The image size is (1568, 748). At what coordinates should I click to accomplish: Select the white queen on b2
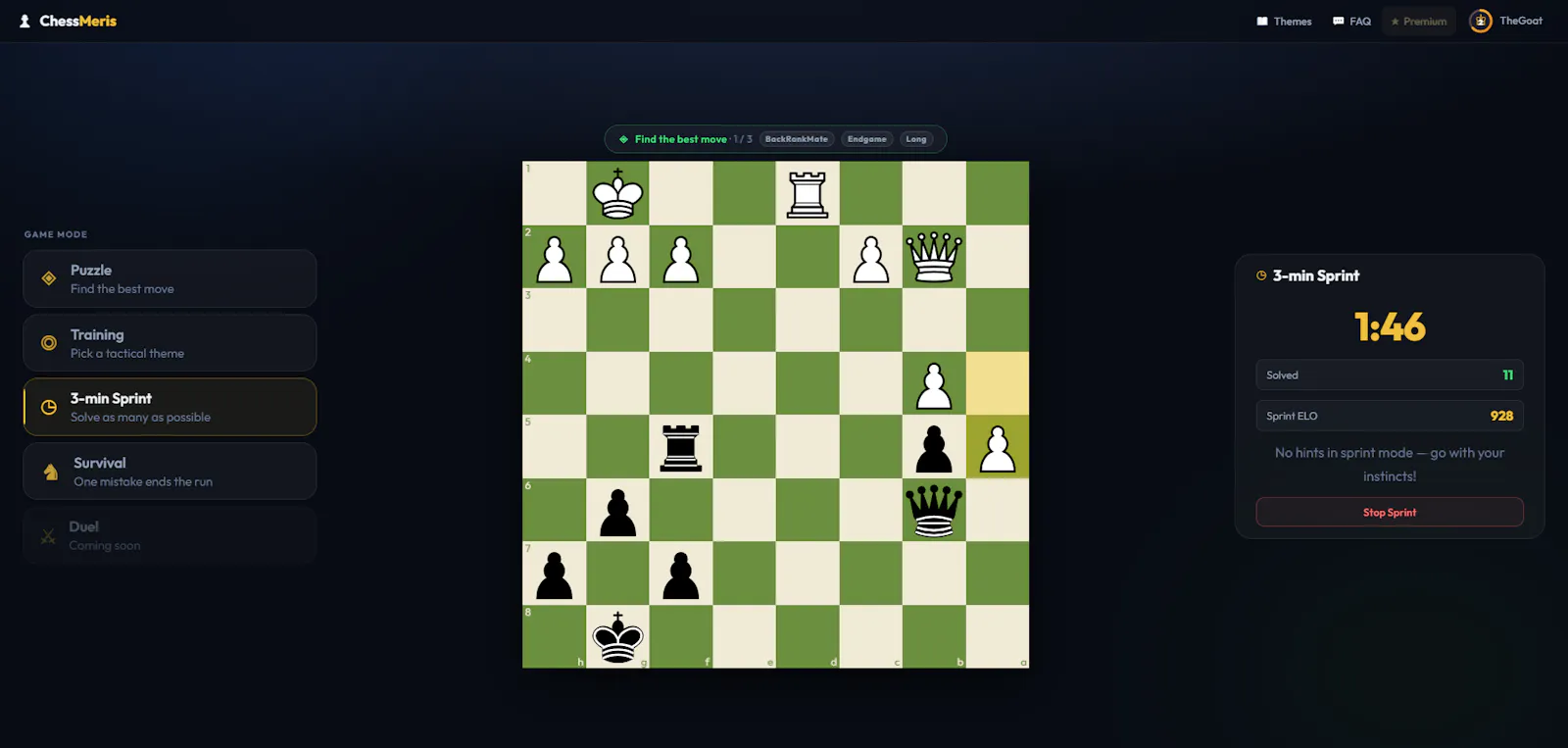pos(934,257)
